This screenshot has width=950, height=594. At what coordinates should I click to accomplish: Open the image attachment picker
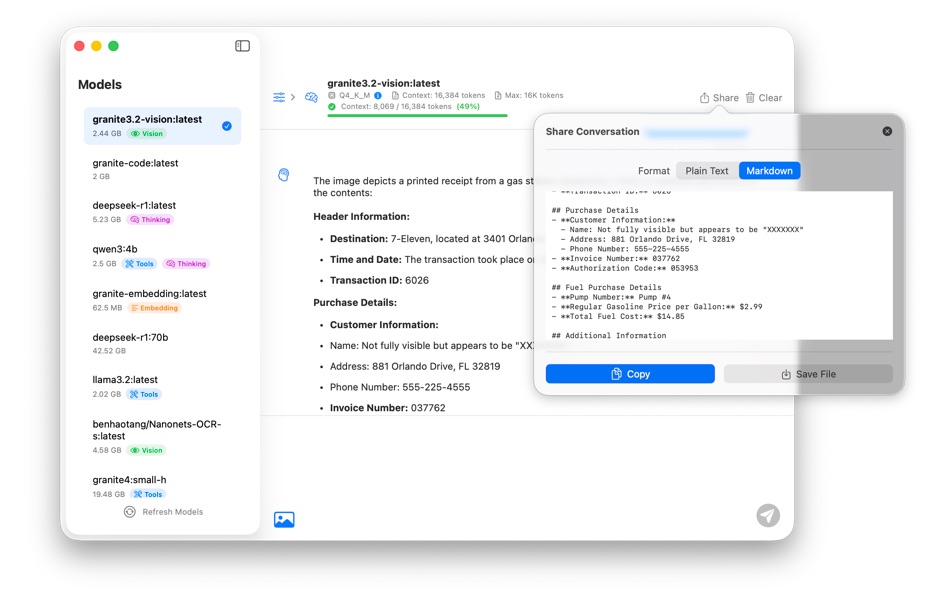pyautogui.click(x=284, y=518)
